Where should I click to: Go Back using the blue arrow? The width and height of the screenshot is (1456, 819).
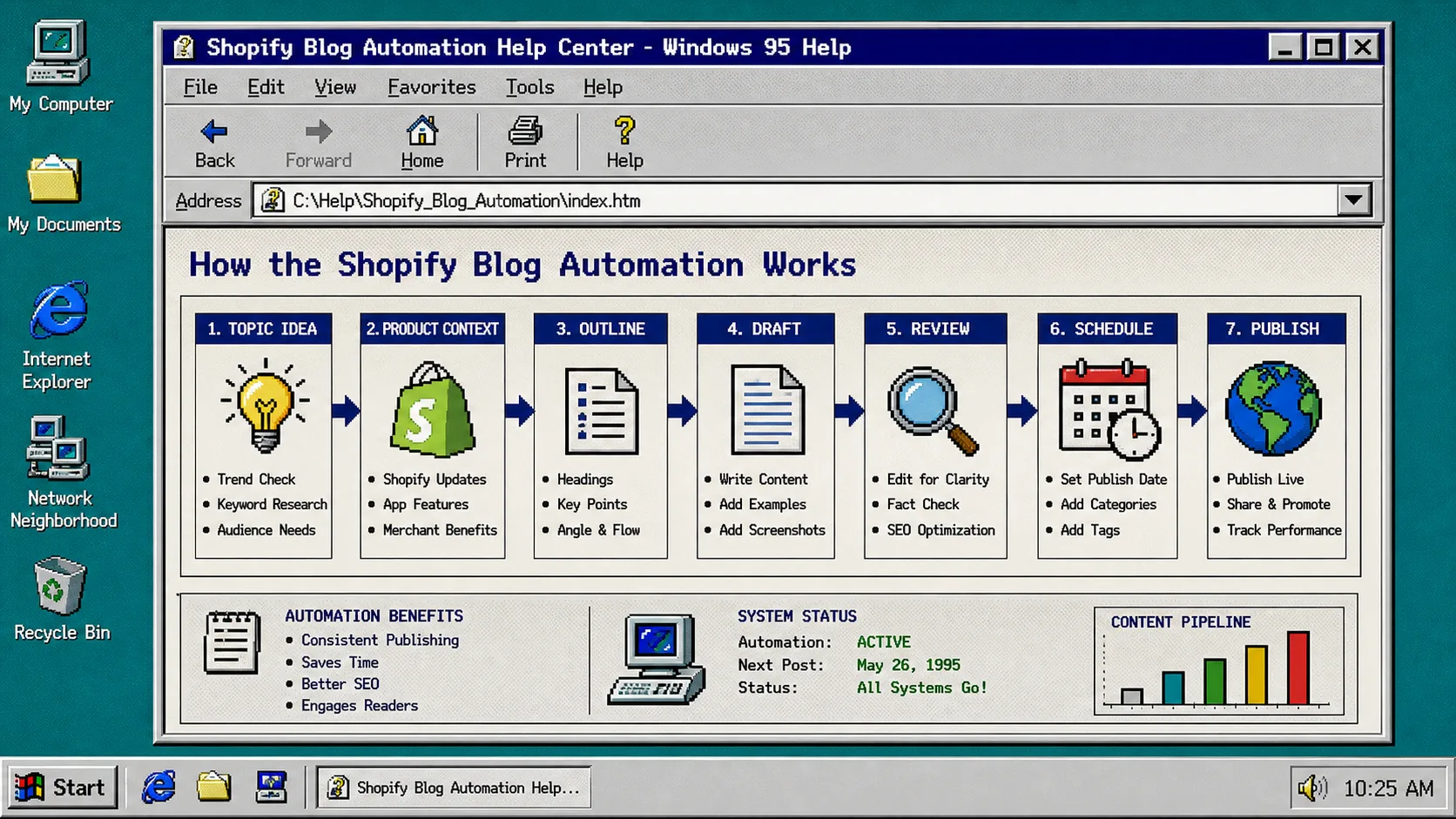point(214,143)
